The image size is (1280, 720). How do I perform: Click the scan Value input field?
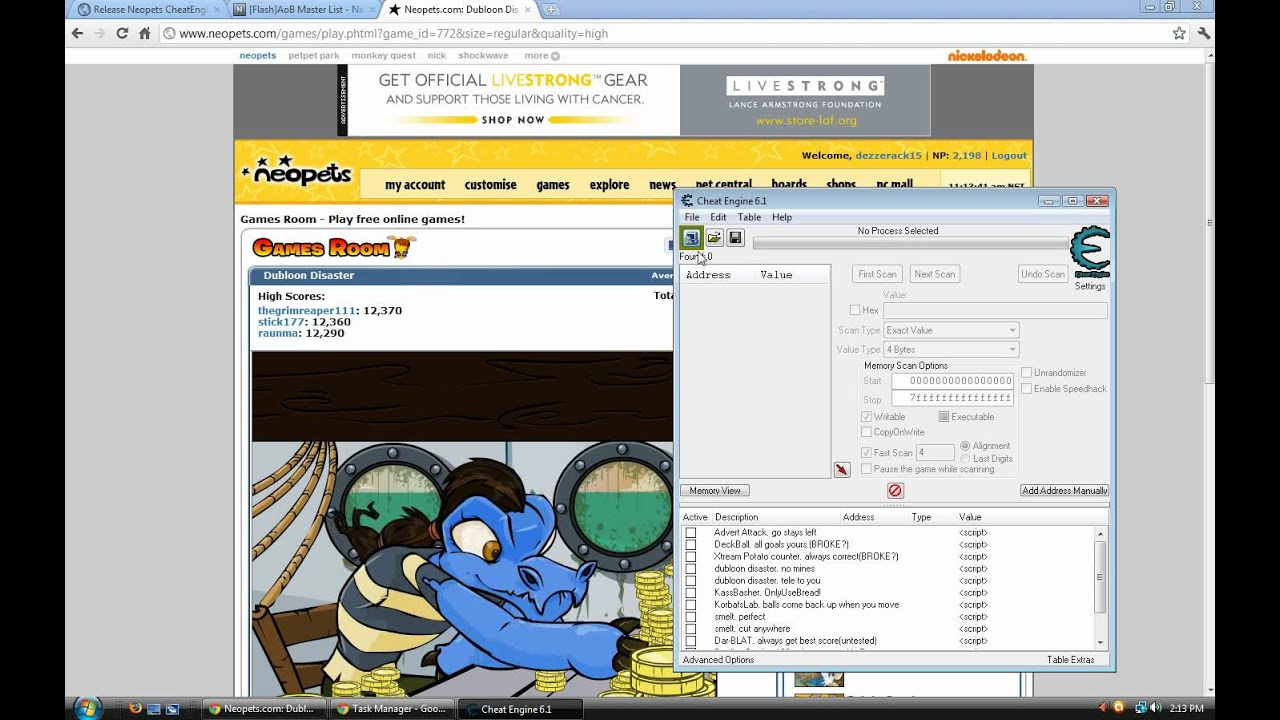coord(995,311)
